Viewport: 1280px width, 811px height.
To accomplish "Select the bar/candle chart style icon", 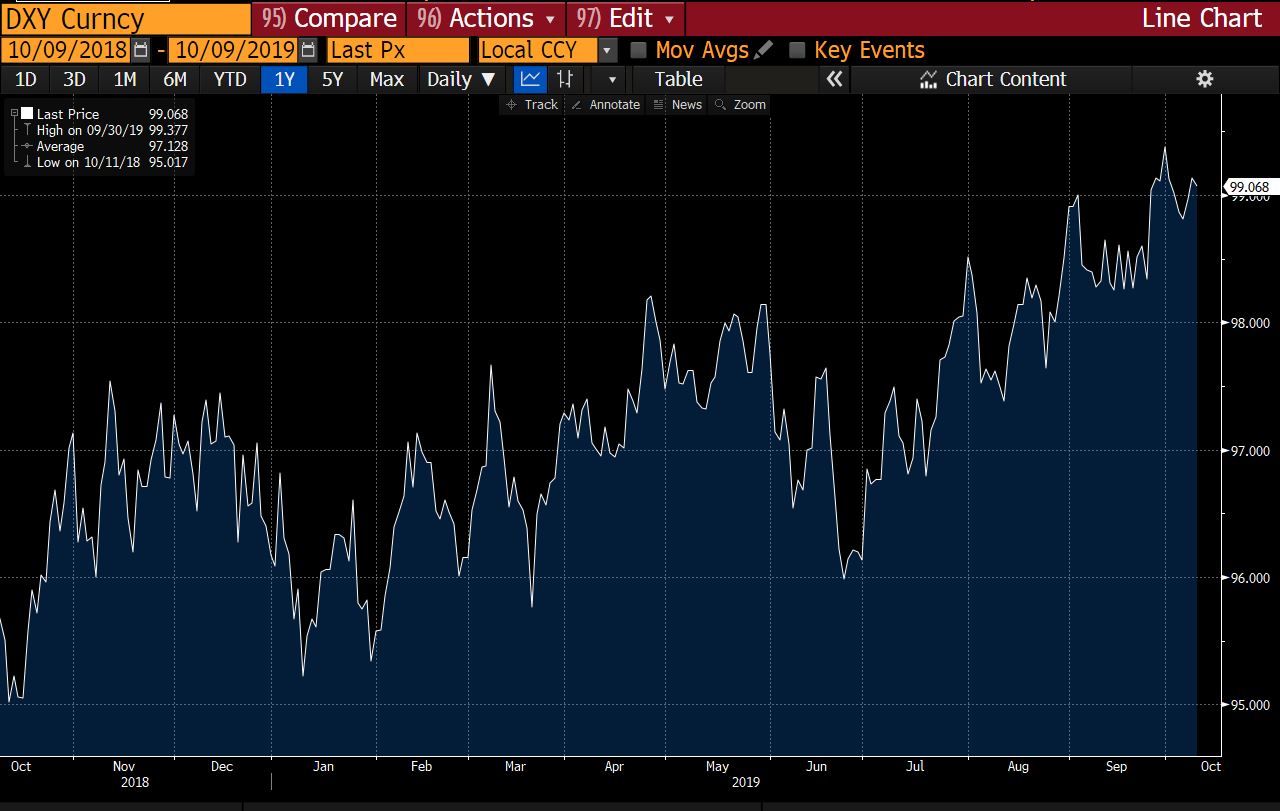I will point(564,79).
